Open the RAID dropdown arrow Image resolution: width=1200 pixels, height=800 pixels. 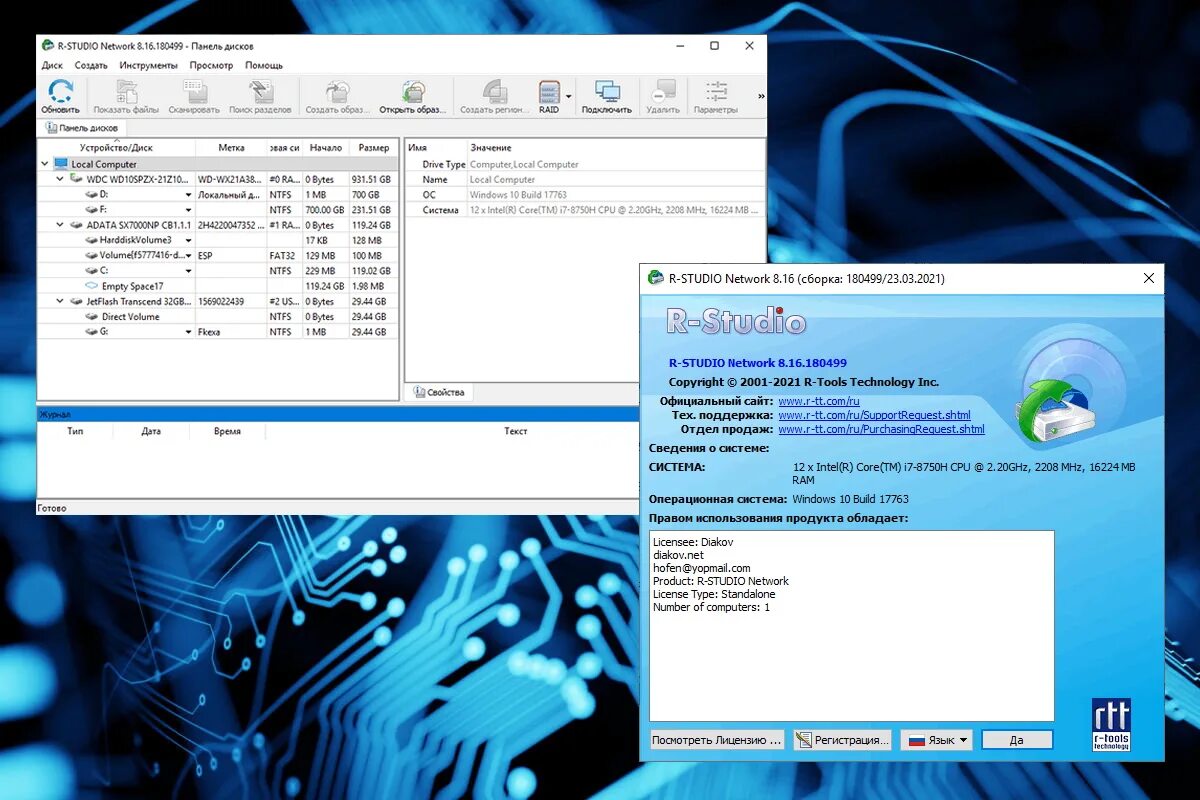coord(569,97)
